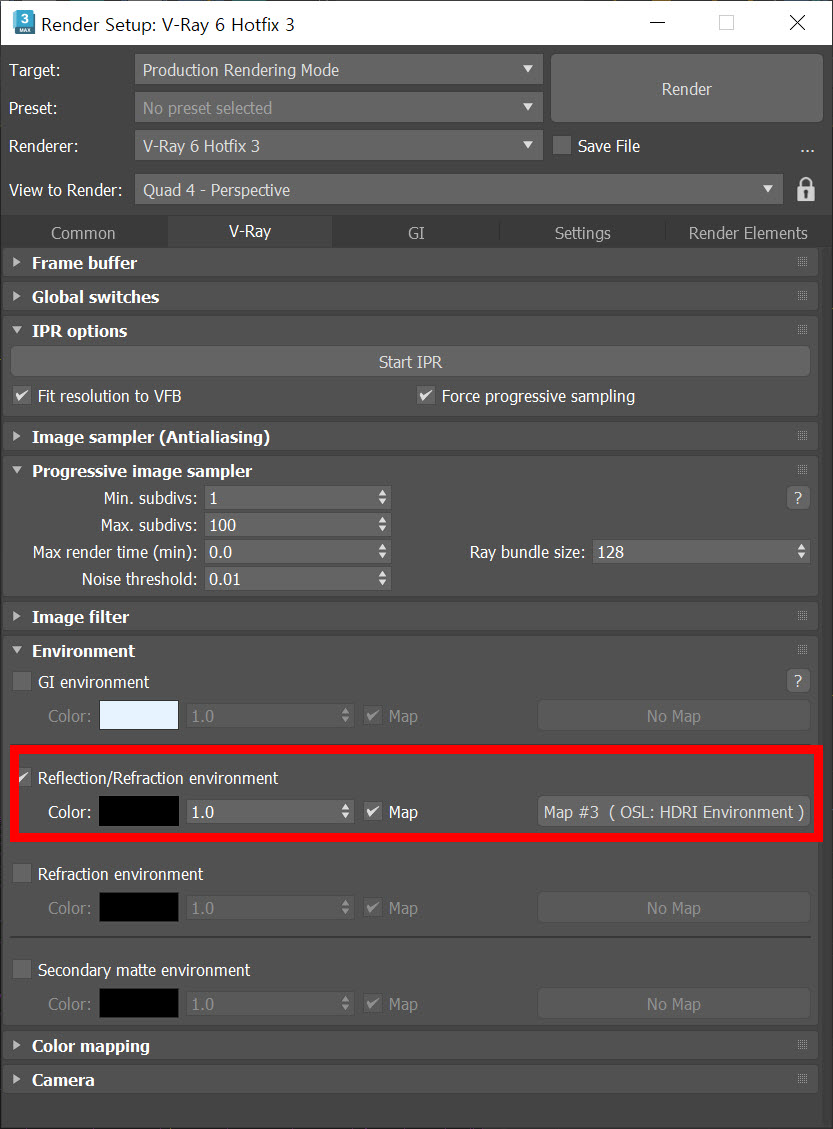The height and width of the screenshot is (1129, 833).
Task: Open Reflection/Refraction environment color swatch
Action: pos(139,811)
